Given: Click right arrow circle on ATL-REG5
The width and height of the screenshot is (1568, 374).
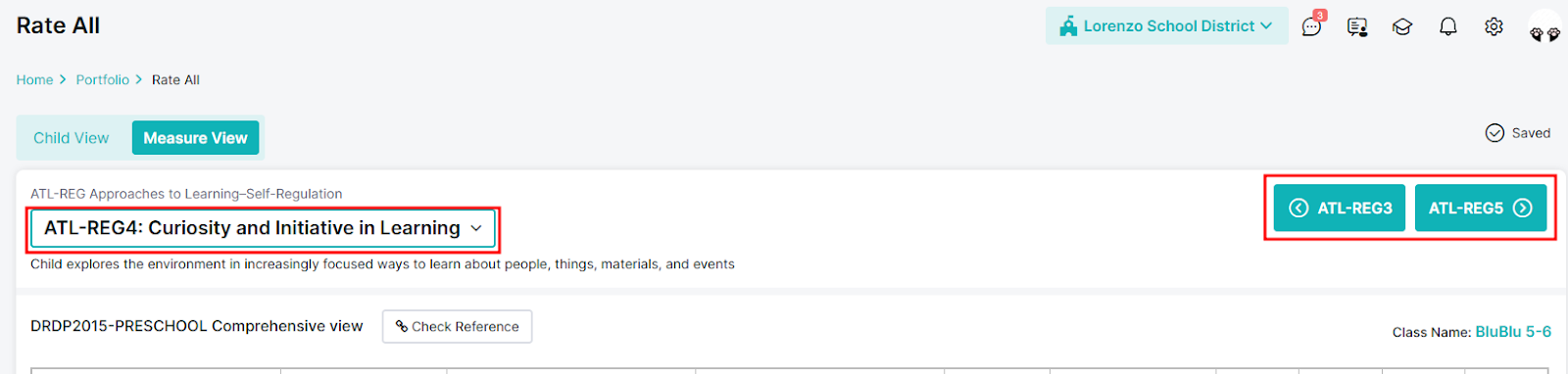Looking at the screenshot, I should [1522, 208].
